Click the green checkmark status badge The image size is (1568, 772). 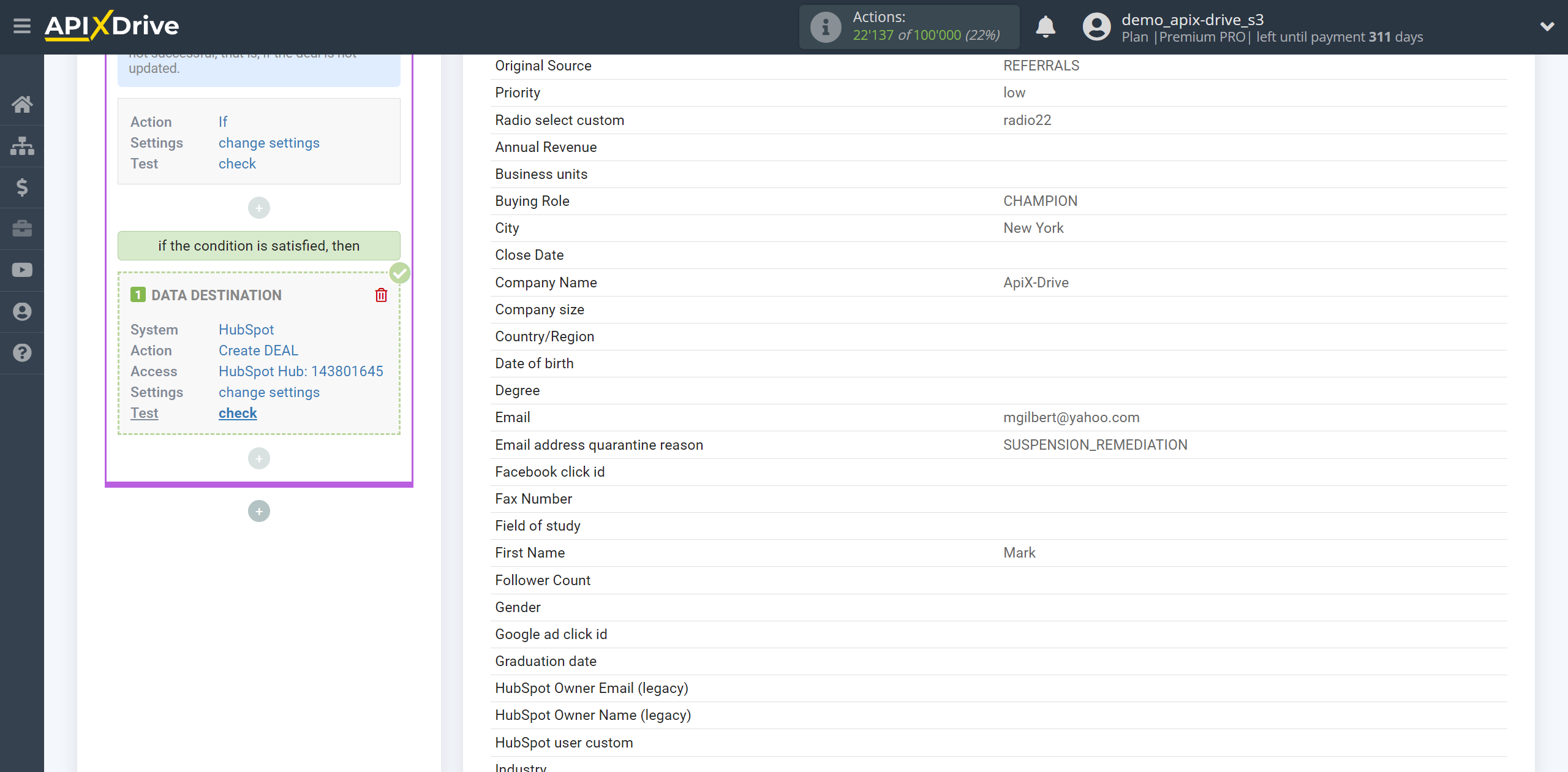[x=400, y=273]
